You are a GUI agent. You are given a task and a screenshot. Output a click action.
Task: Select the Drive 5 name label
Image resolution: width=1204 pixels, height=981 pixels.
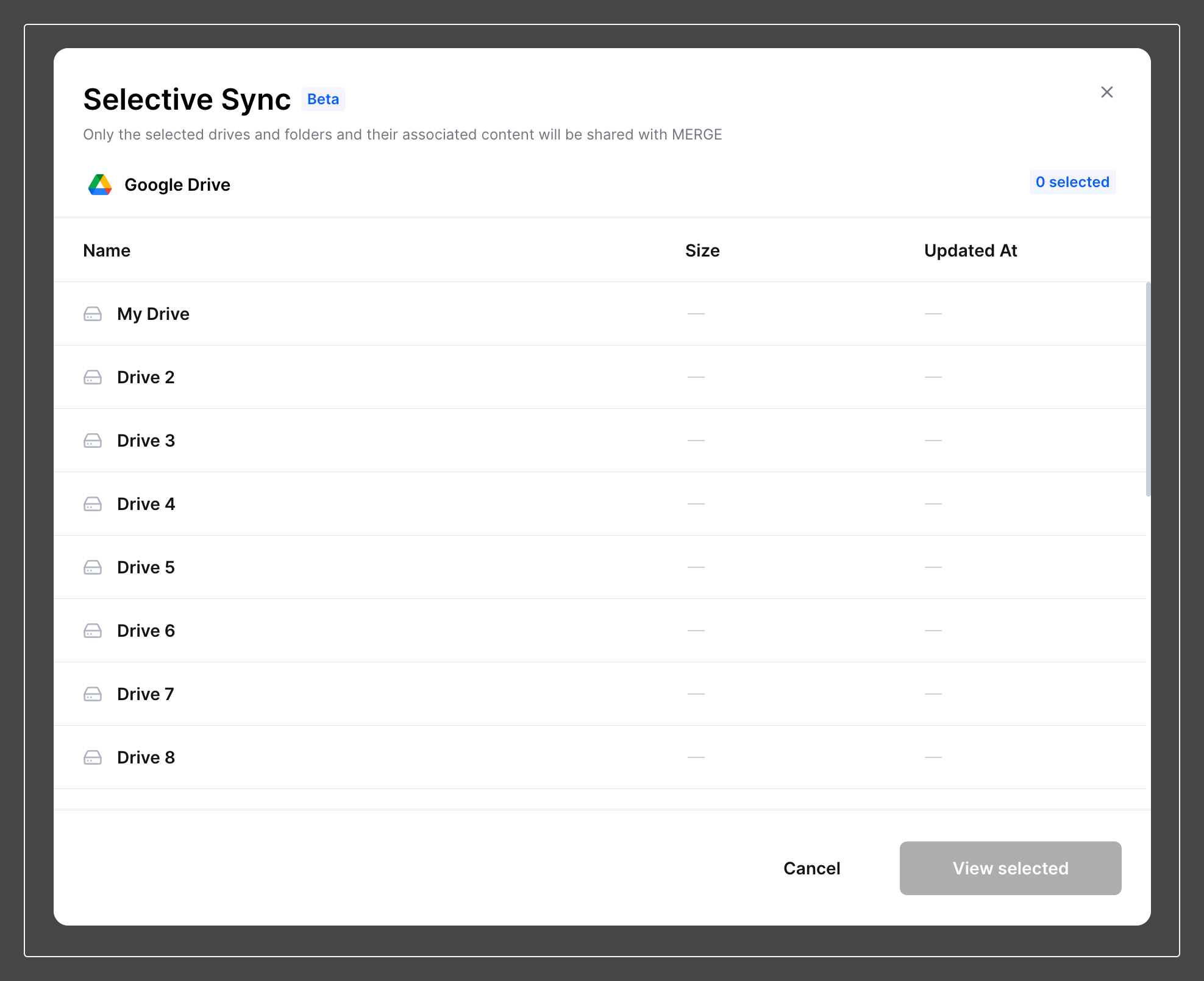[x=146, y=567]
